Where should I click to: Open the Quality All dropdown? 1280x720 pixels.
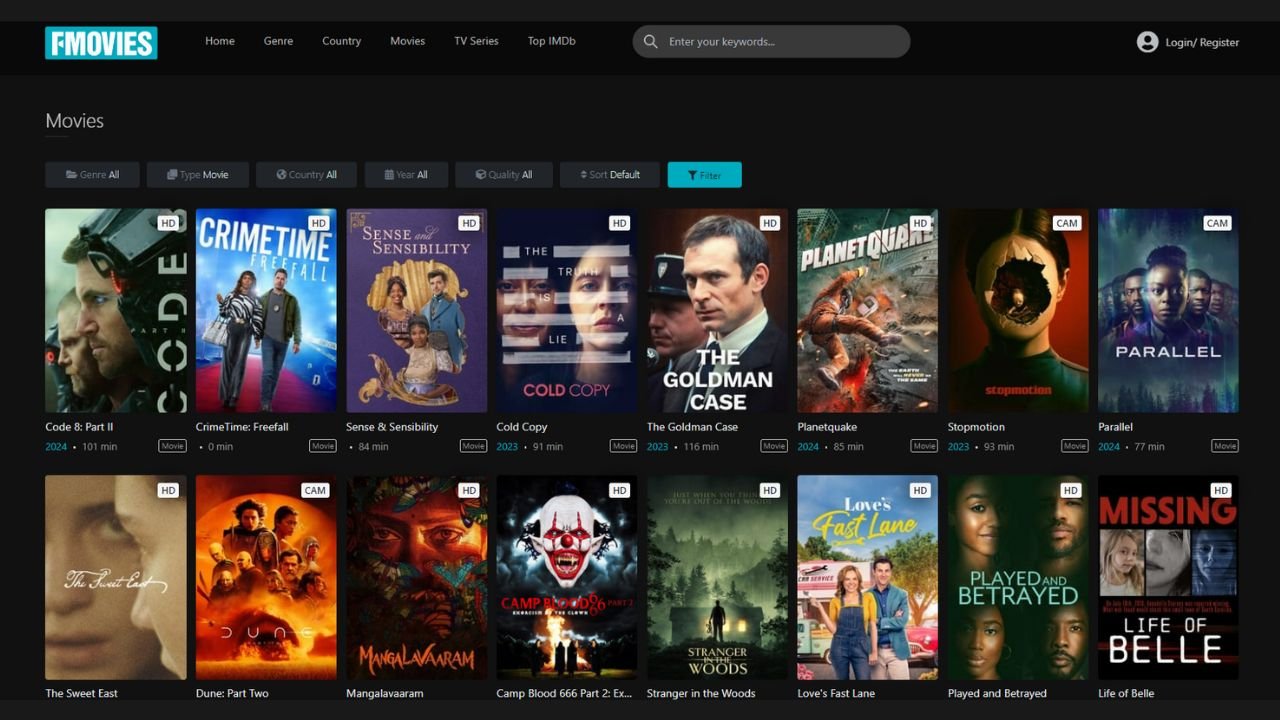[503, 174]
